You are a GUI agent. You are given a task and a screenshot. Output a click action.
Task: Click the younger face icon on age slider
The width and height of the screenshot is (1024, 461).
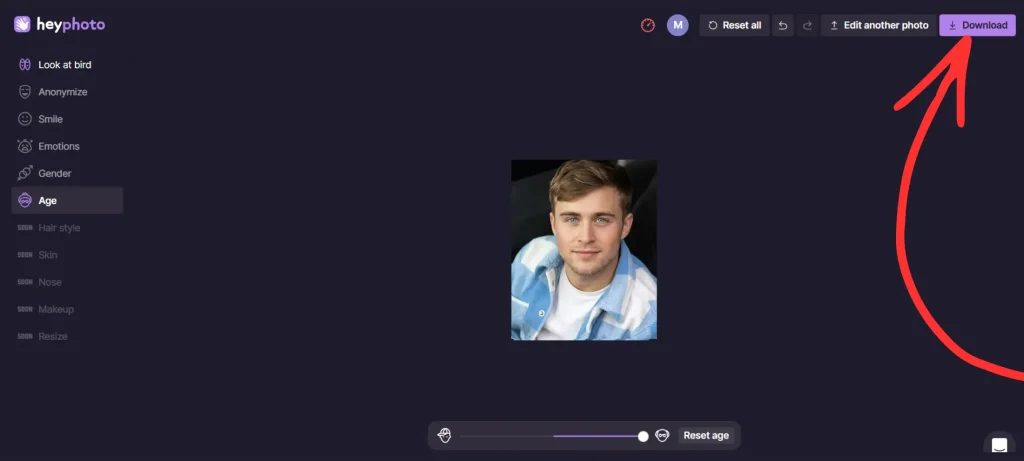tap(445, 436)
